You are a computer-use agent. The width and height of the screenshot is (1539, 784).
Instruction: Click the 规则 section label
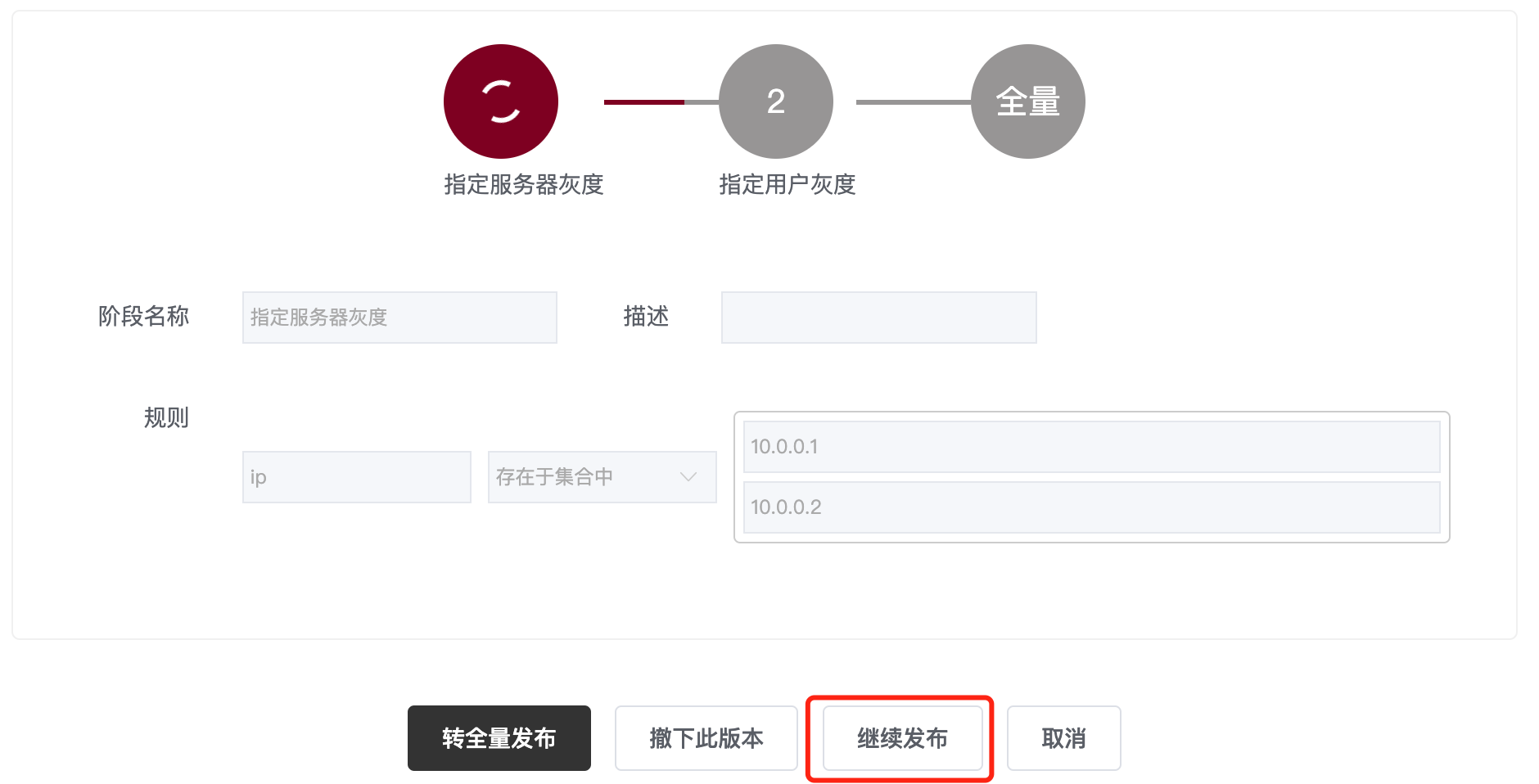pos(166,417)
